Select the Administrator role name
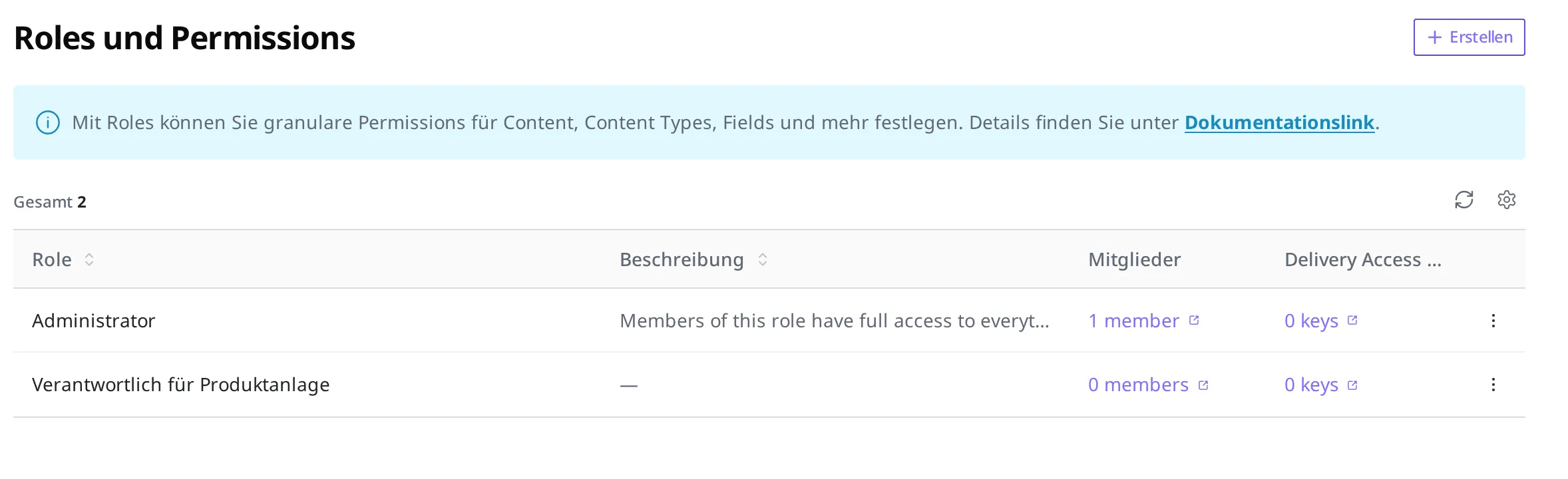The width and height of the screenshot is (1568, 479). tap(93, 321)
